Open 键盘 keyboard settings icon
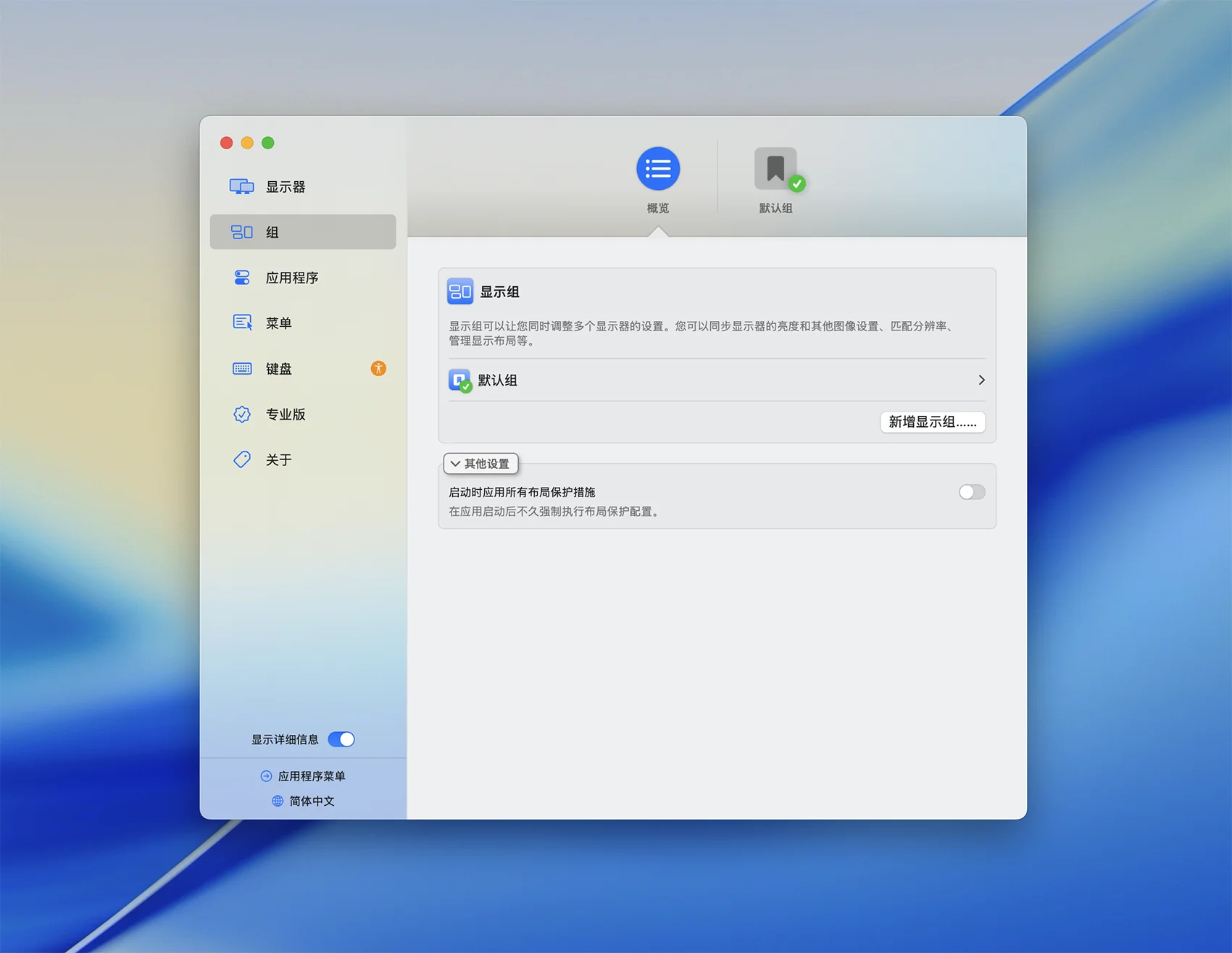The image size is (1232, 953). [x=241, y=369]
